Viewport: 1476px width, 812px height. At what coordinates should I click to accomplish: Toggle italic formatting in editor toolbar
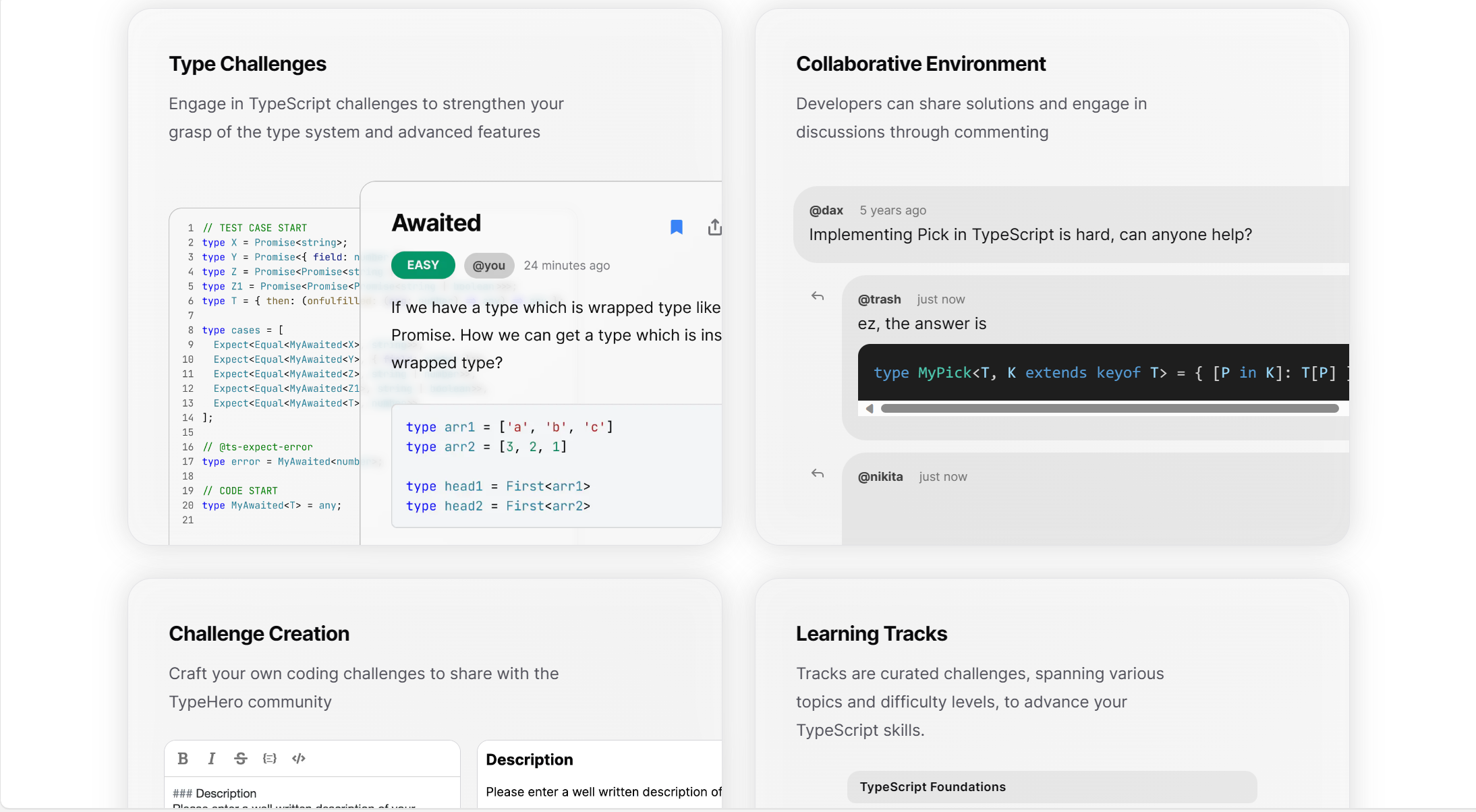pyautogui.click(x=211, y=759)
